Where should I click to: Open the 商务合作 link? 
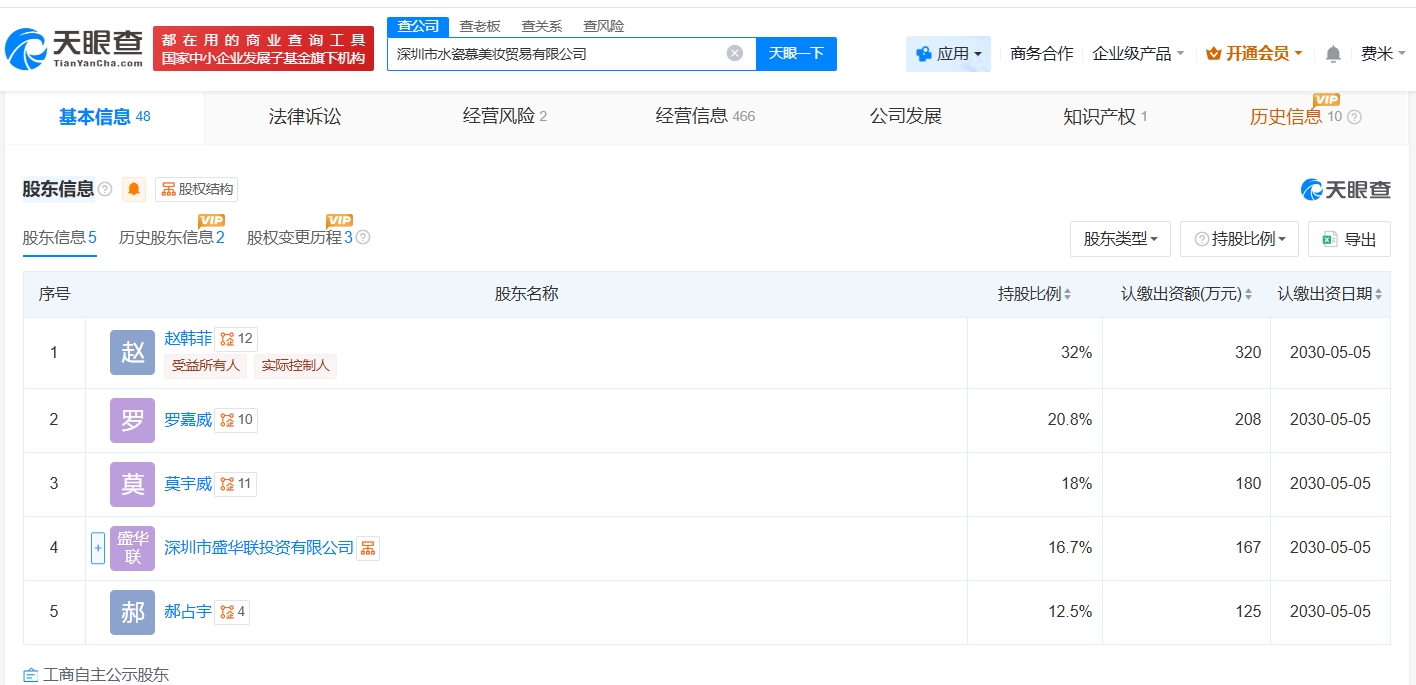pyautogui.click(x=1042, y=54)
